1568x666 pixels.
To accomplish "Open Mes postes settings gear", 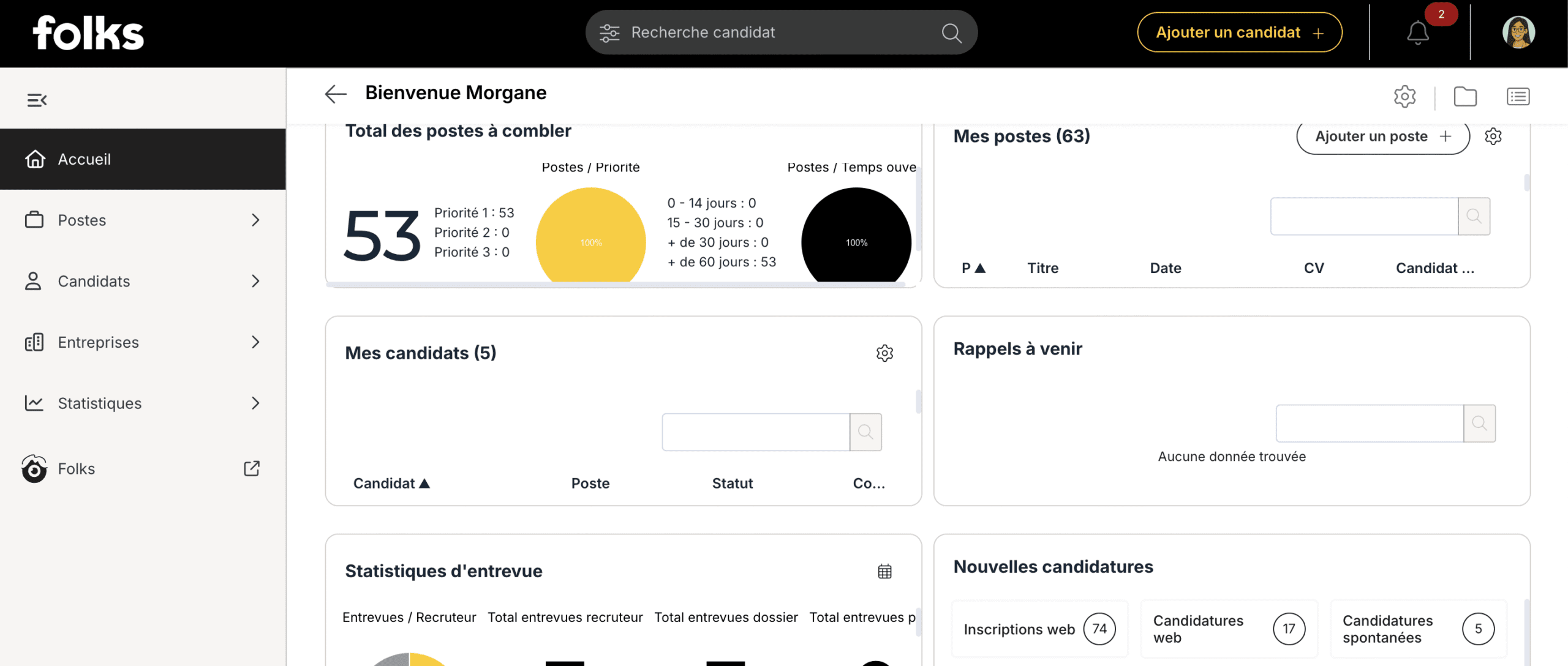I will coord(1493,136).
